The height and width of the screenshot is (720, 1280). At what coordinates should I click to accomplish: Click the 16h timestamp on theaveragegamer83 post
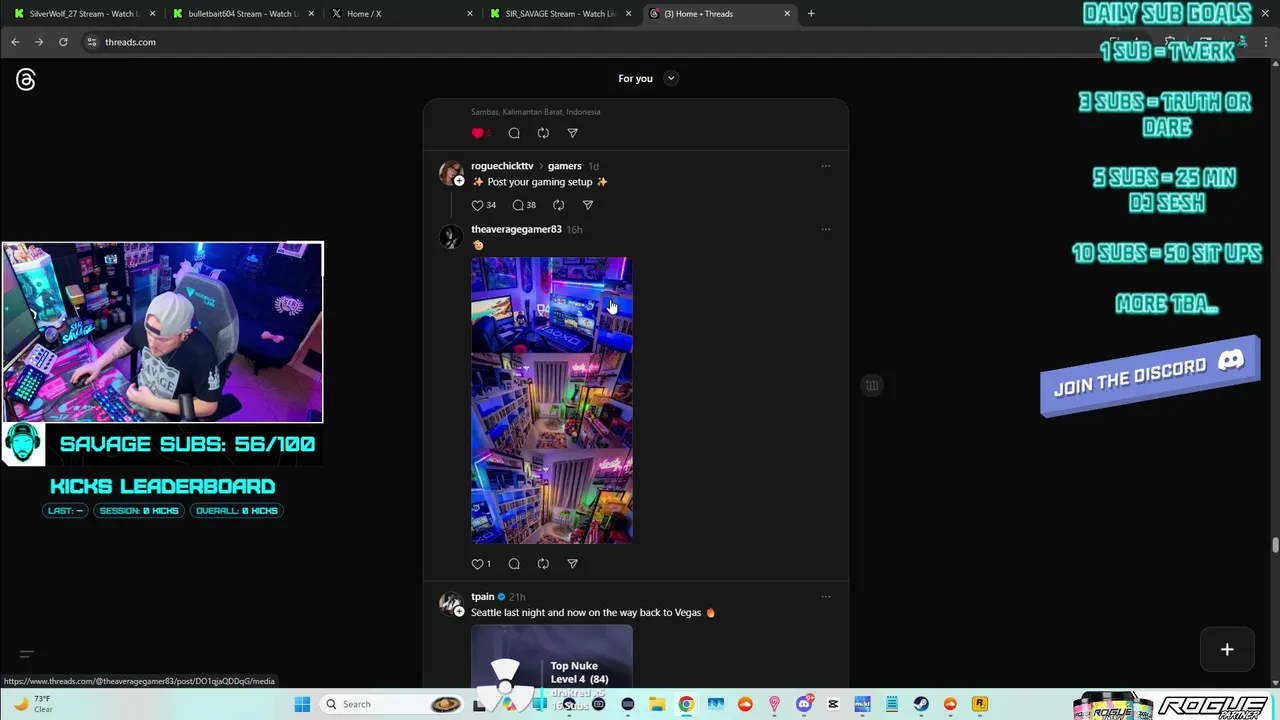(x=574, y=230)
